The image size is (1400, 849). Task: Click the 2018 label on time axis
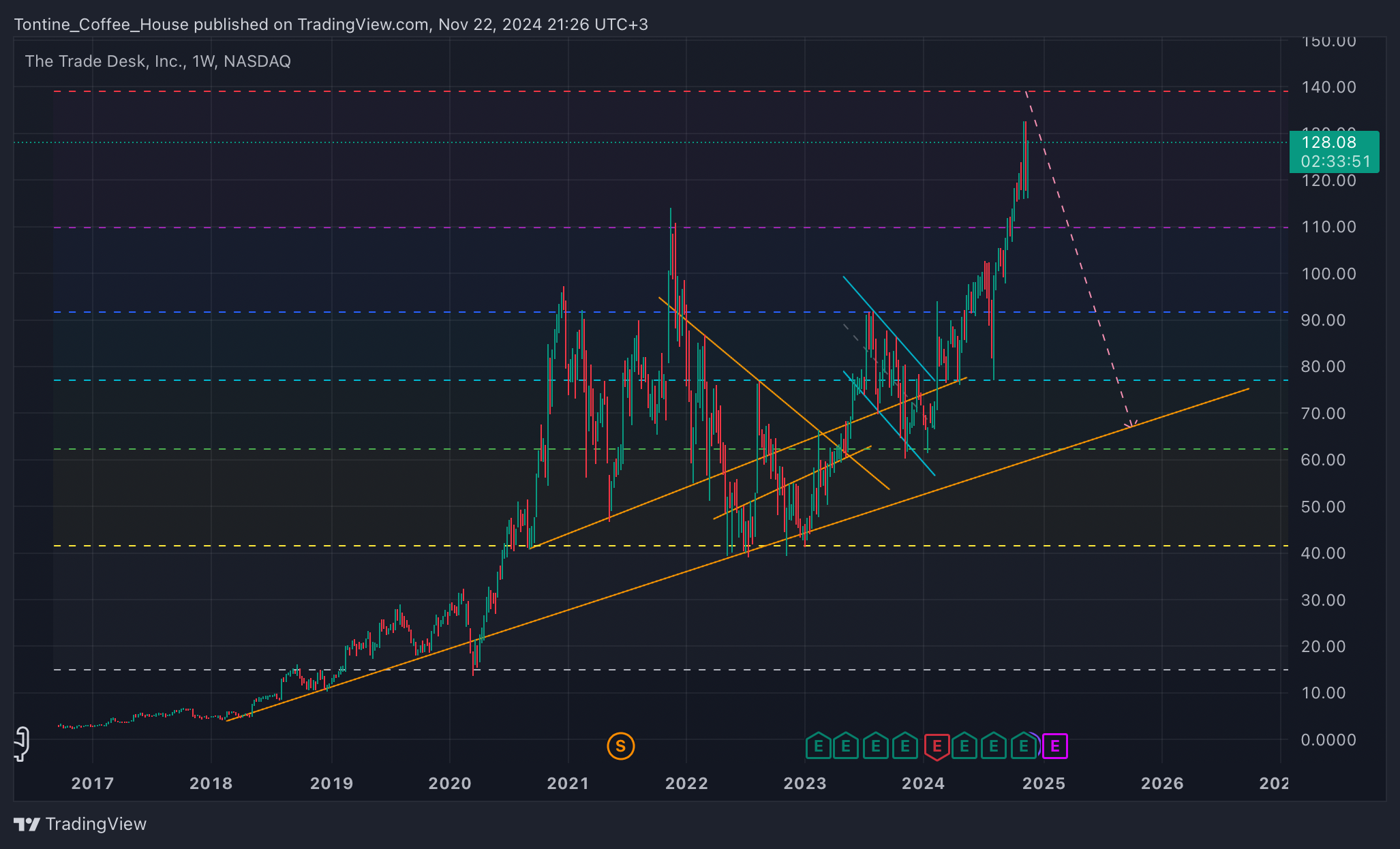click(211, 784)
